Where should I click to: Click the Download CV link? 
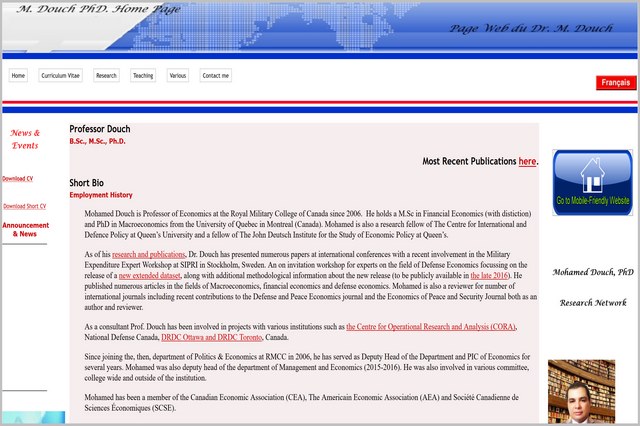pos(18,179)
